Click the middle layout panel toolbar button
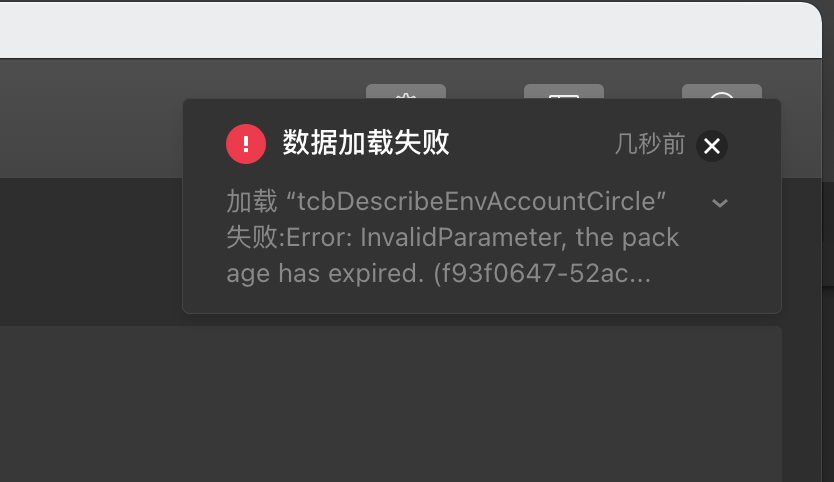The image size is (834, 482). point(564,91)
